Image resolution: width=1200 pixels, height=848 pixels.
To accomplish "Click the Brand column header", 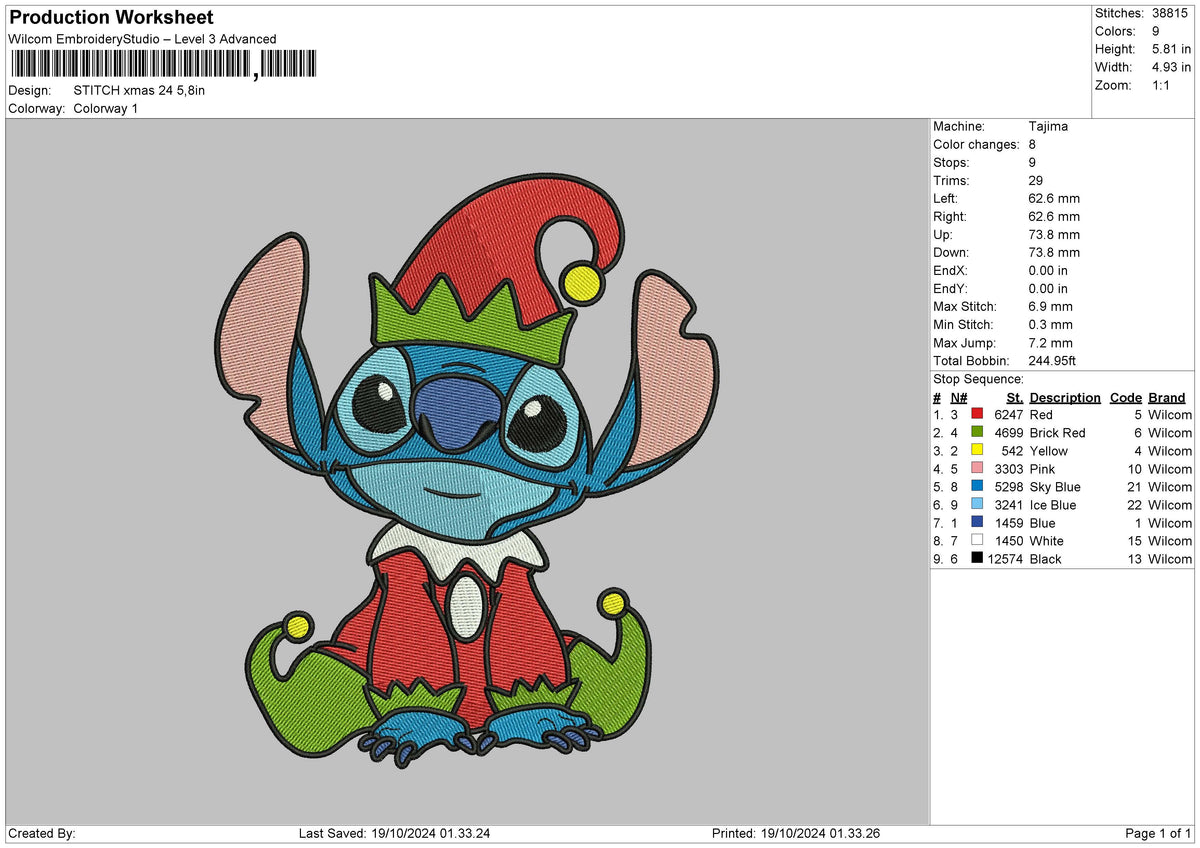I will (1167, 397).
